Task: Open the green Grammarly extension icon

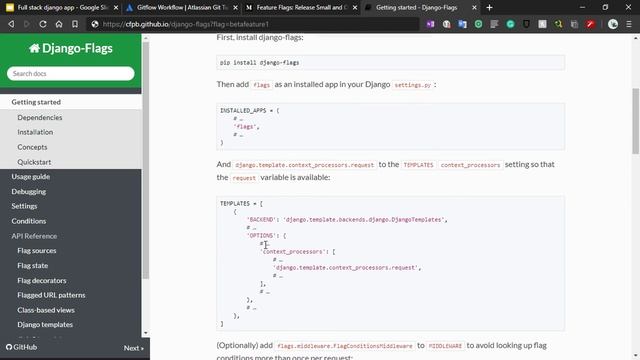Action: [x=510, y=24]
